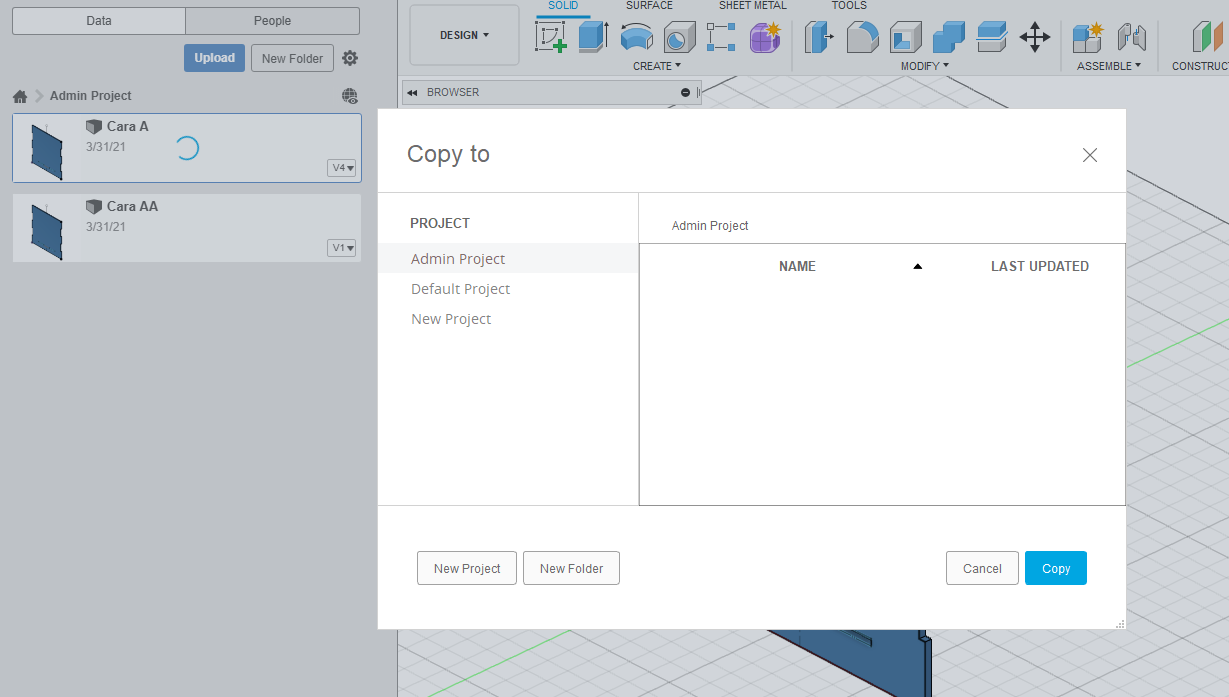Select the Create Sketch tool
The height and width of the screenshot is (697, 1229).
pos(551,37)
